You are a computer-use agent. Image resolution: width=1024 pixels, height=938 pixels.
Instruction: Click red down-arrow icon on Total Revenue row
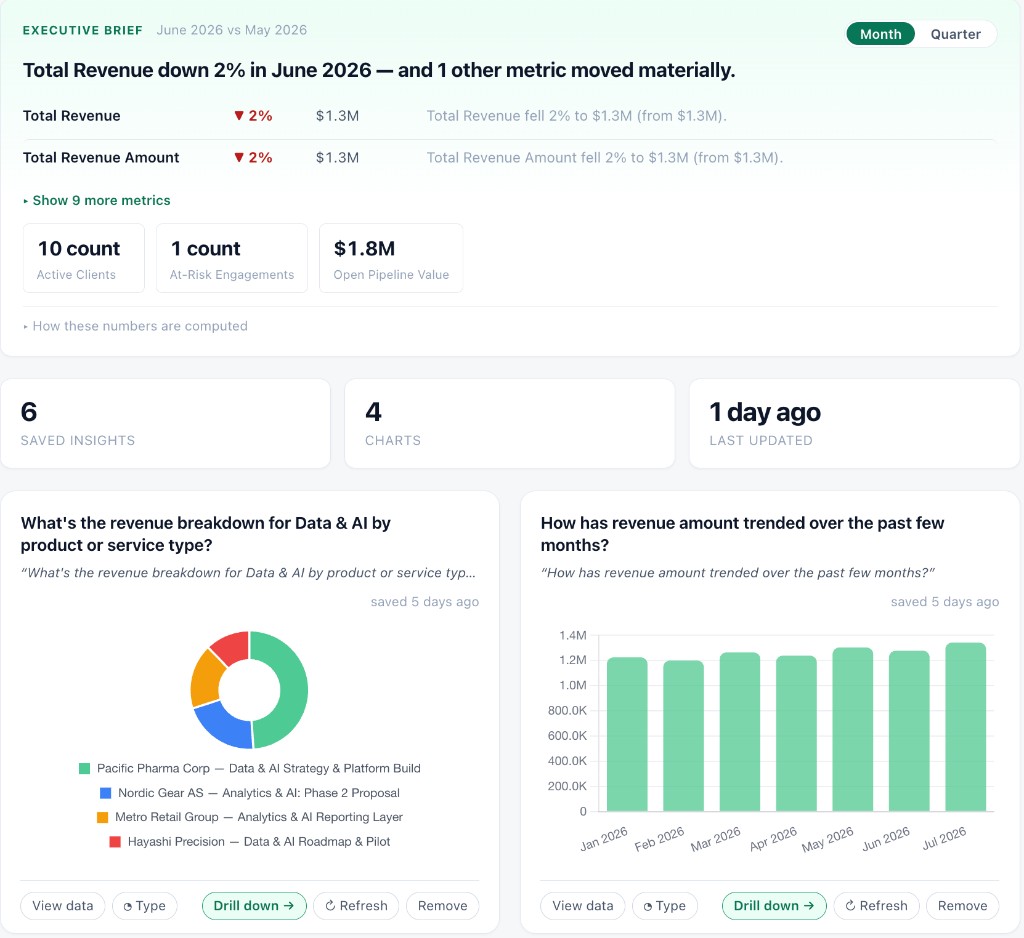[x=238, y=116]
